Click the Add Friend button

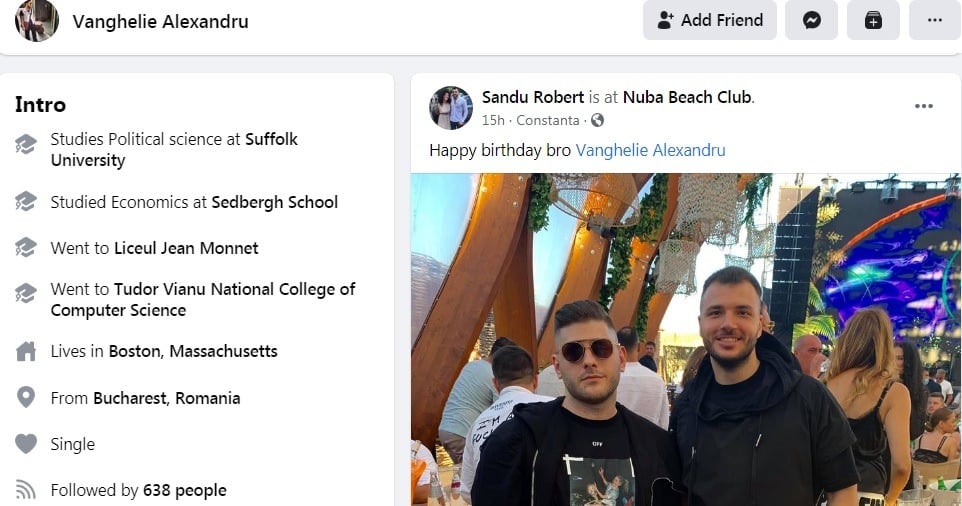(710, 20)
